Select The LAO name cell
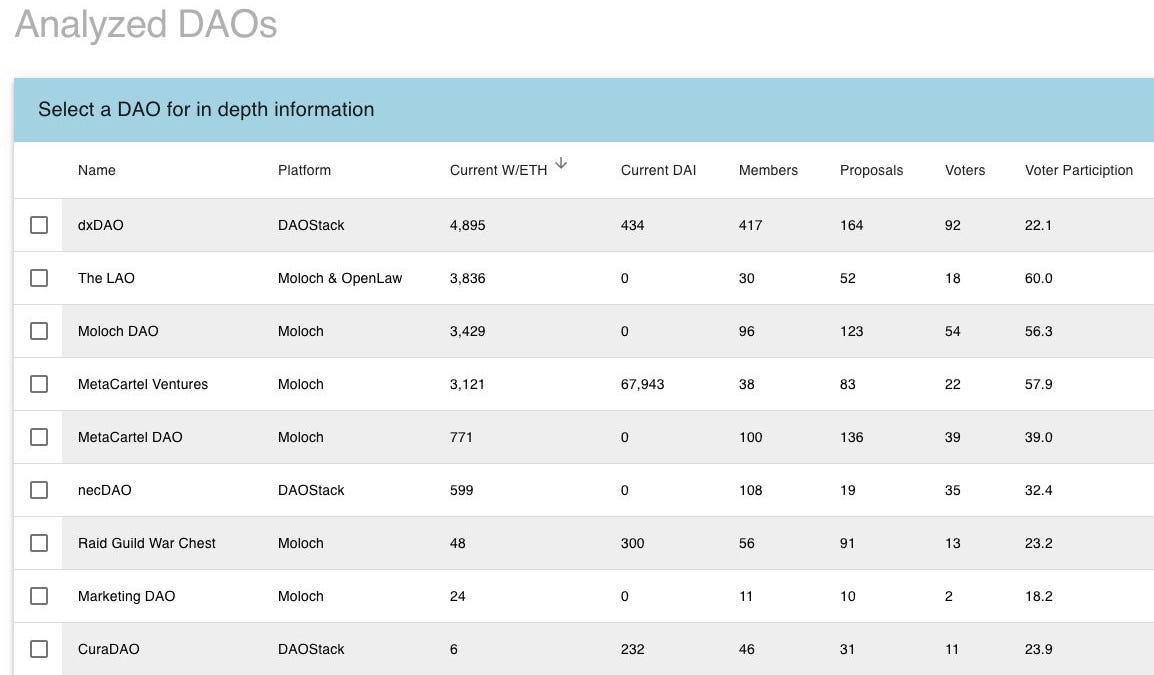Image resolution: width=1154 pixels, height=675 pixels. tap(106, 278)
